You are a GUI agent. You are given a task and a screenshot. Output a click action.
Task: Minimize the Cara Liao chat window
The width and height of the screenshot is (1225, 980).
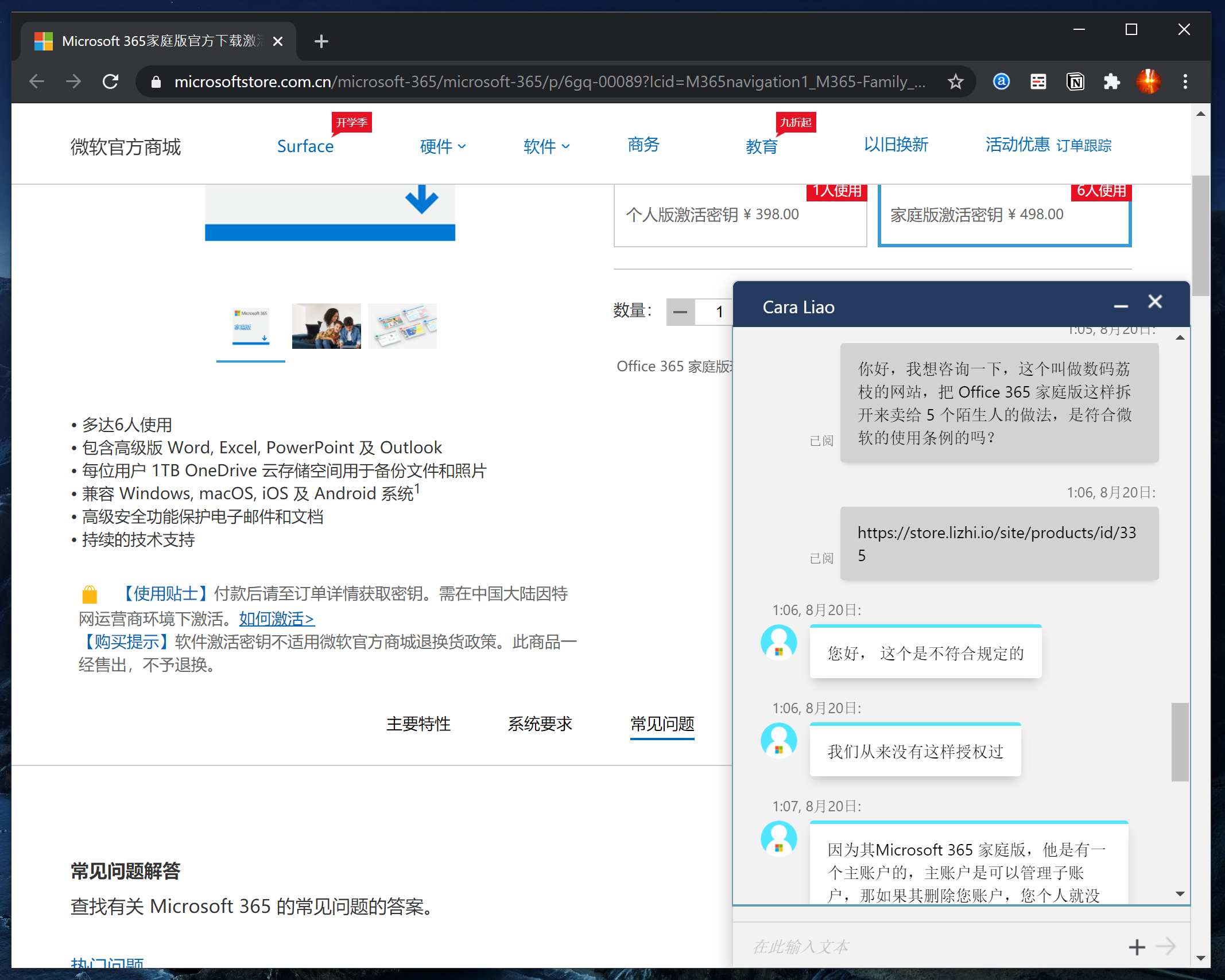(1121, 306)
